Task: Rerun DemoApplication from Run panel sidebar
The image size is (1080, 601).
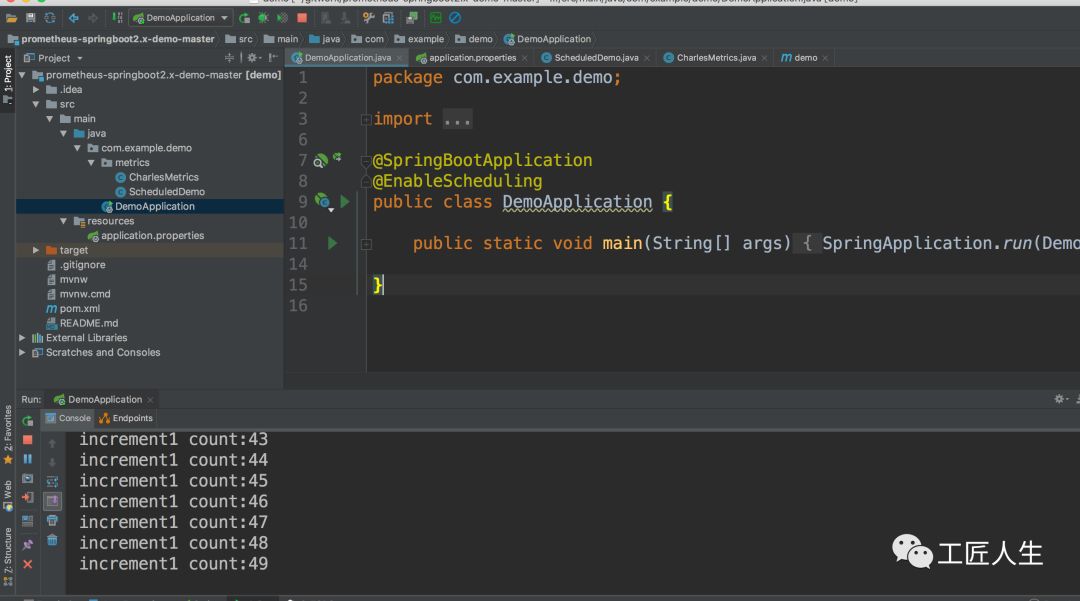Action: 28,421
